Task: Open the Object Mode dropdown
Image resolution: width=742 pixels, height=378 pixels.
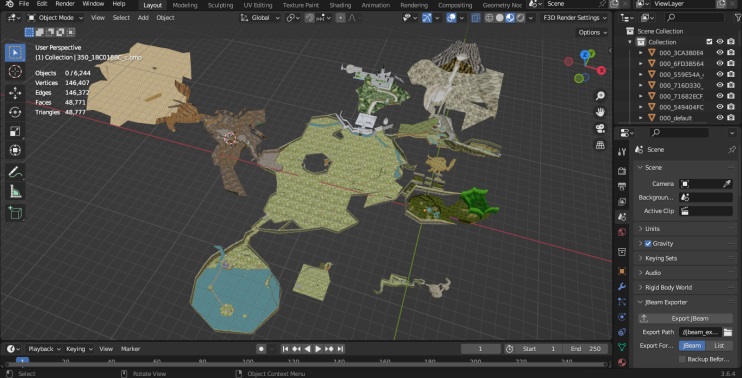Action: (x=54, y=18)
